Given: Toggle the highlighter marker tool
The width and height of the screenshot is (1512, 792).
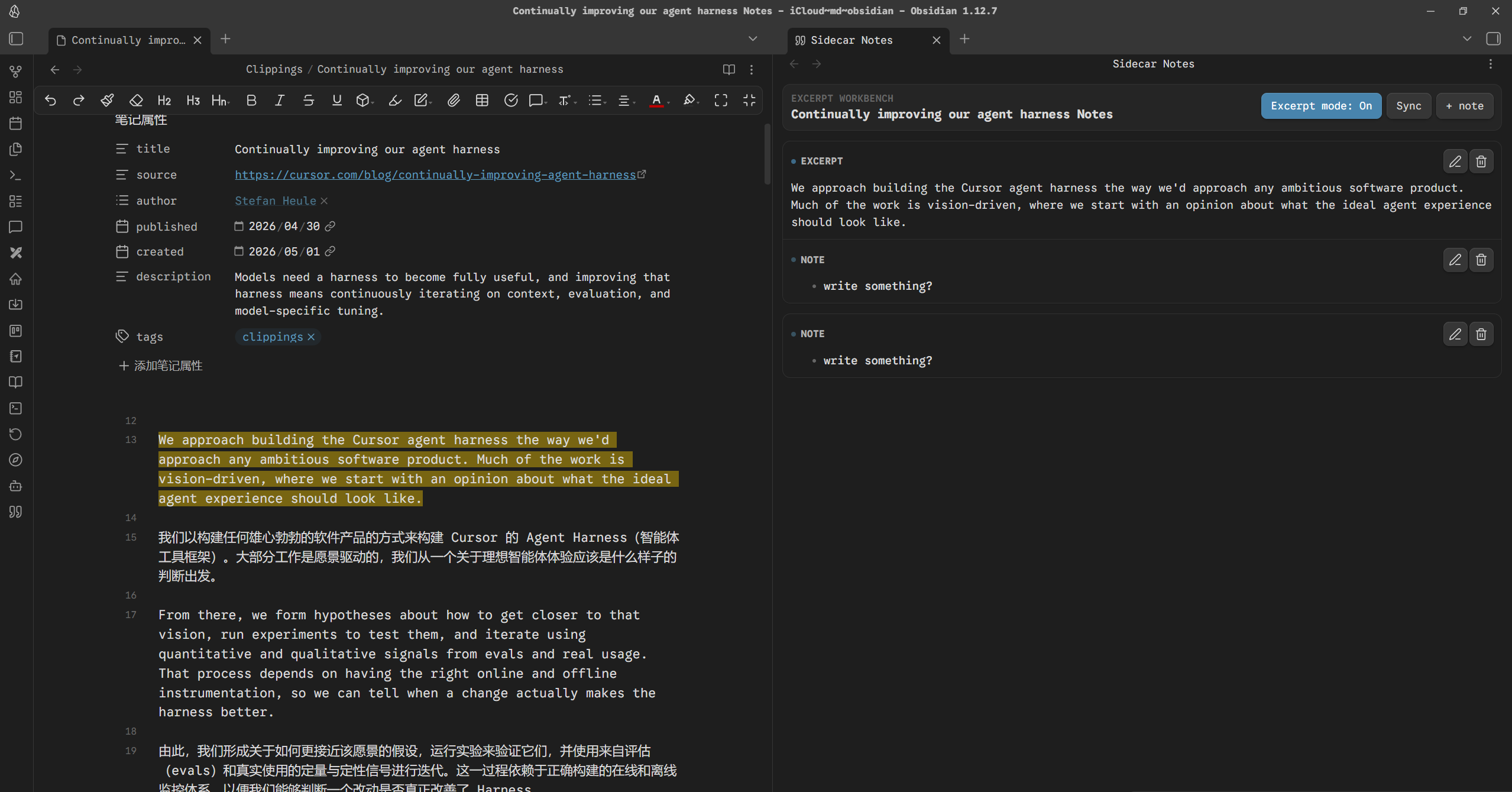Looking at the screenshot, I should click(395, 101).
